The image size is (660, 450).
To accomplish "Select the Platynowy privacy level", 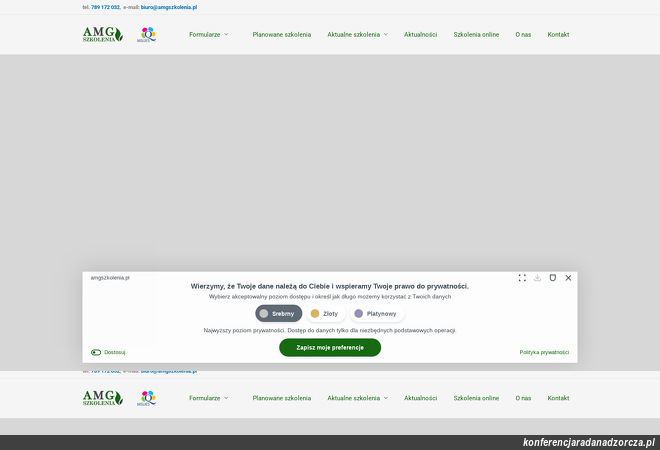I will point(376,313).
